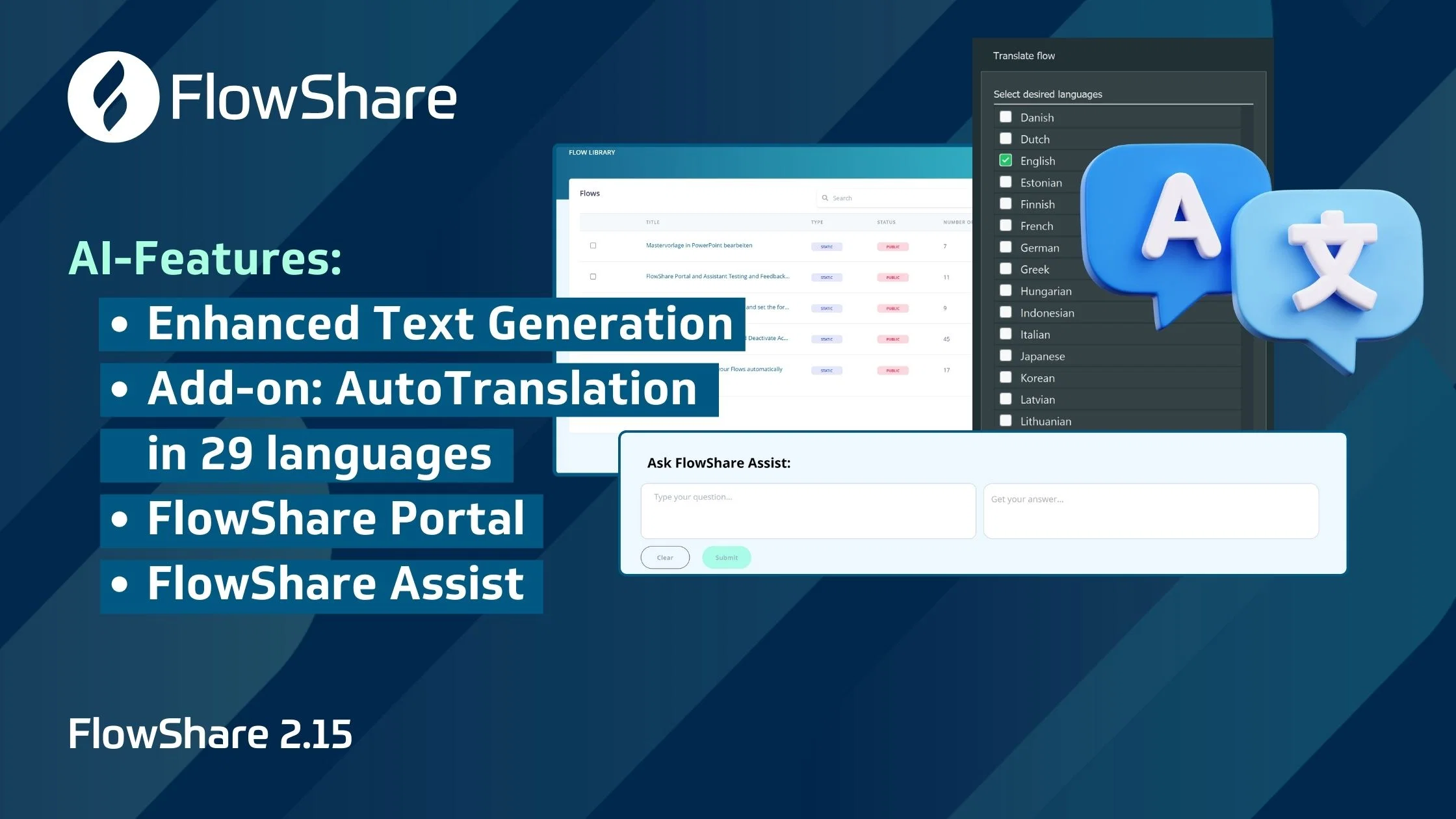Screen dimensions: 1456x819
Task: Select the Lithuanian language checkbox
Action: click(x=1006, y=421)
